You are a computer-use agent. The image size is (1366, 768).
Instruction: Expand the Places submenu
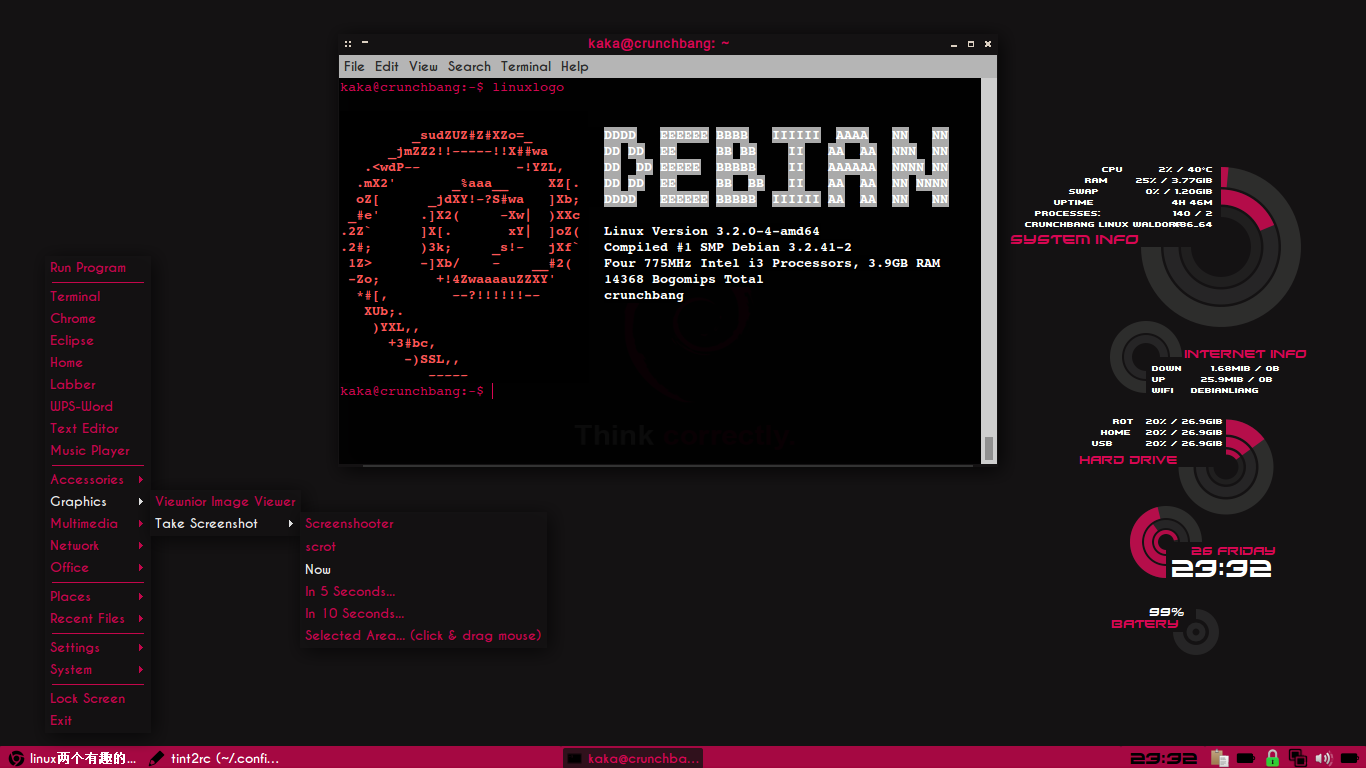coord(97,596)
